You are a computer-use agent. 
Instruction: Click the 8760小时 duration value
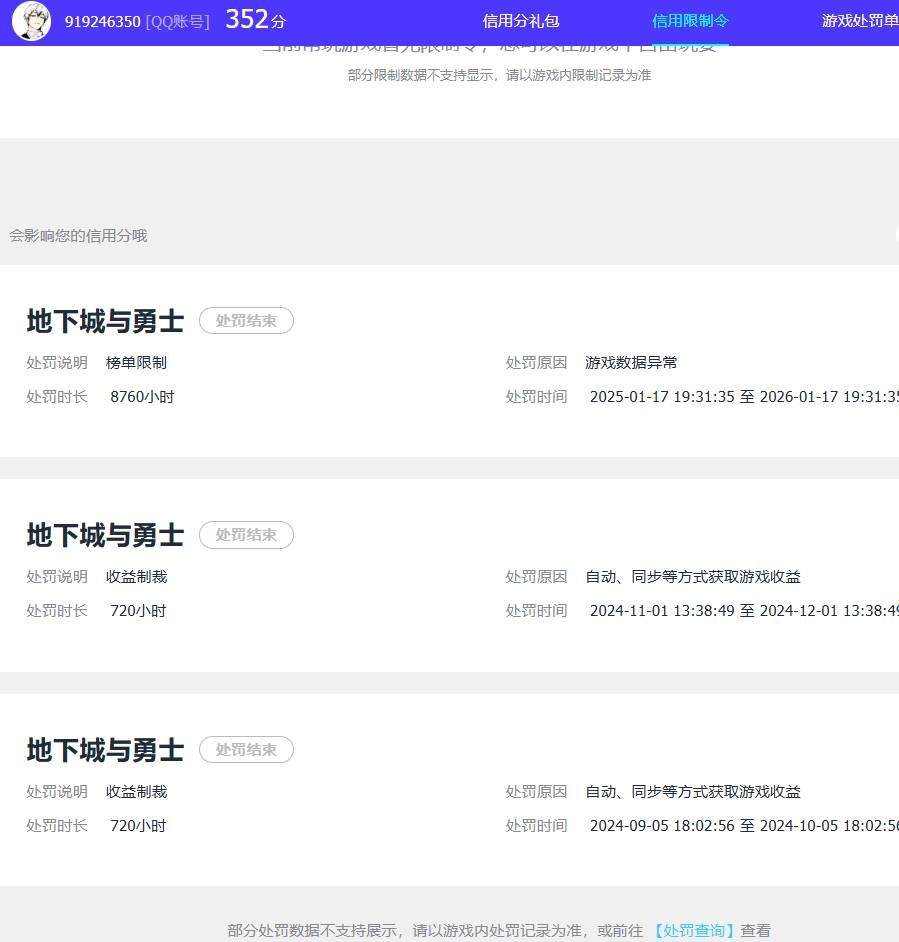[x=142, y=397]
